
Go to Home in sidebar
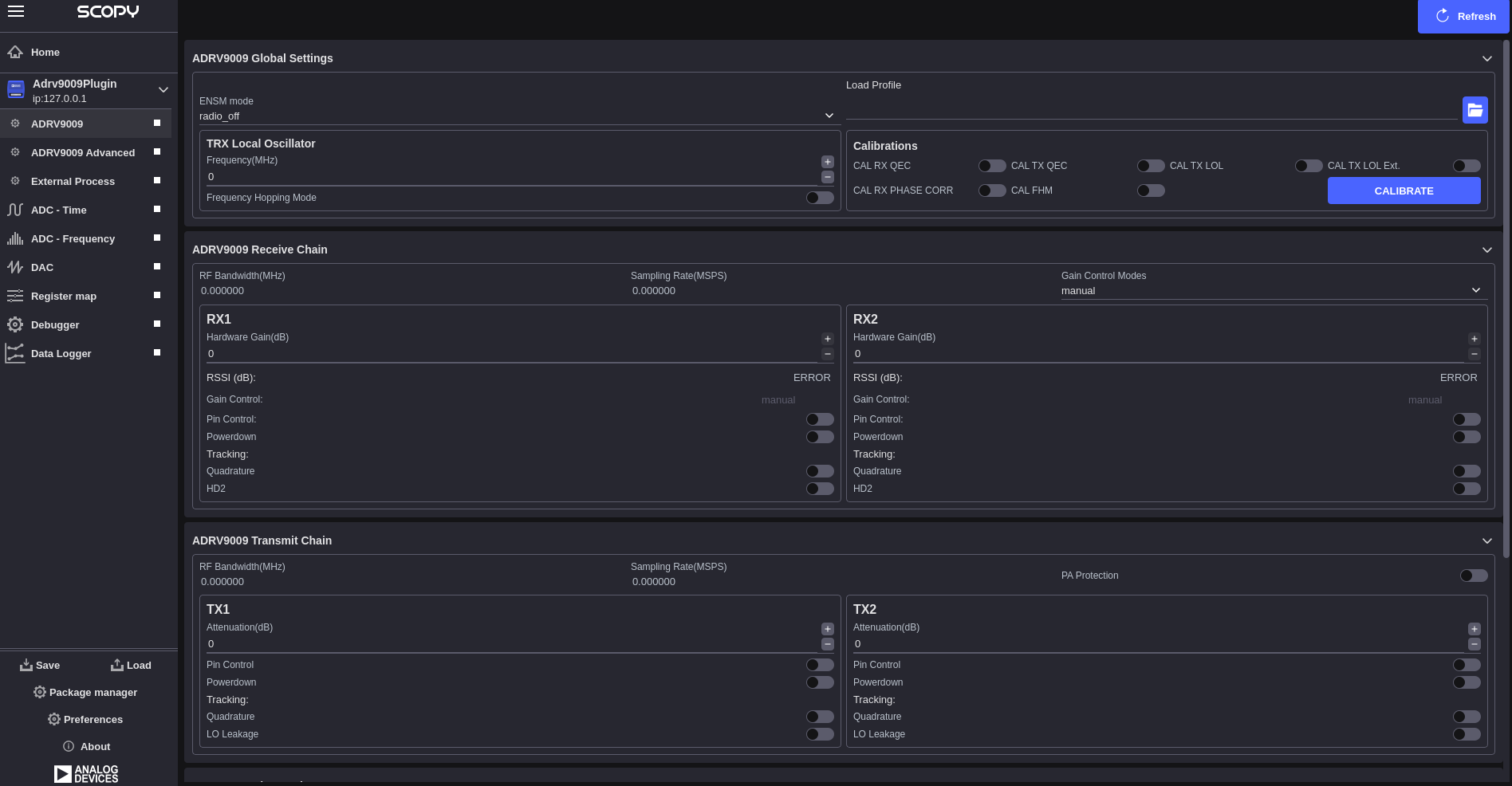coord(89,53)
